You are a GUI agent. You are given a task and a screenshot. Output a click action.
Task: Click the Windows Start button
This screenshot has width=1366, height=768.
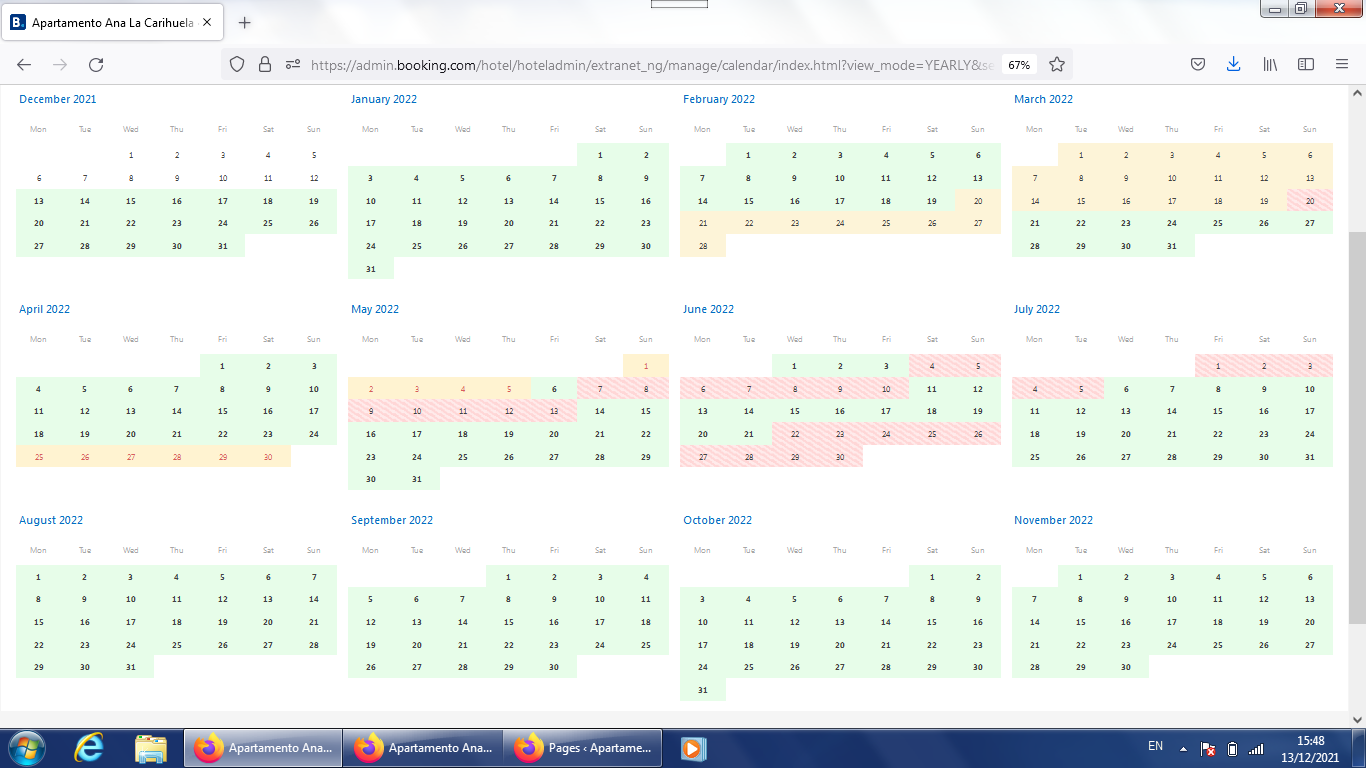point(27,747)
